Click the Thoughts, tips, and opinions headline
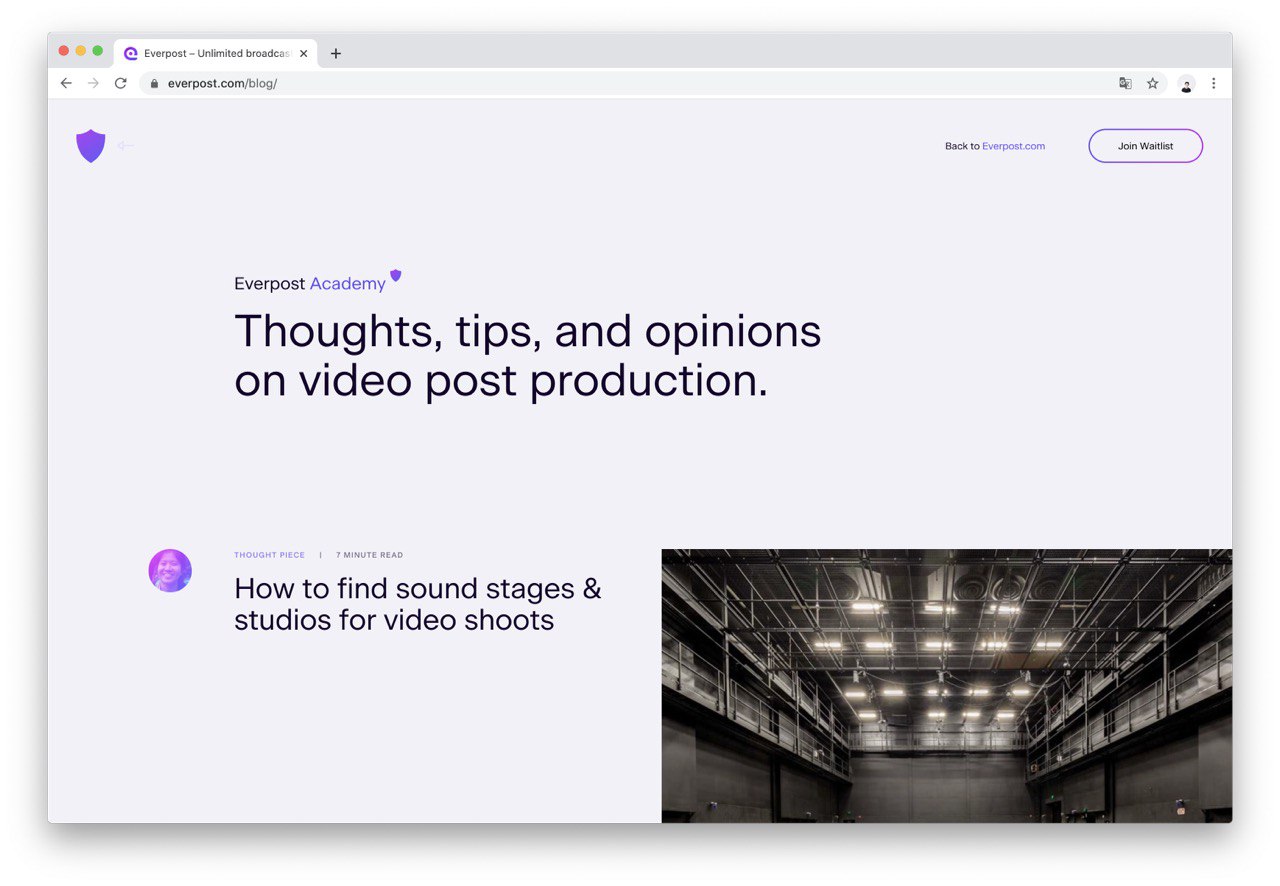This screenshot has width=1280, height=886. (527, 356)
